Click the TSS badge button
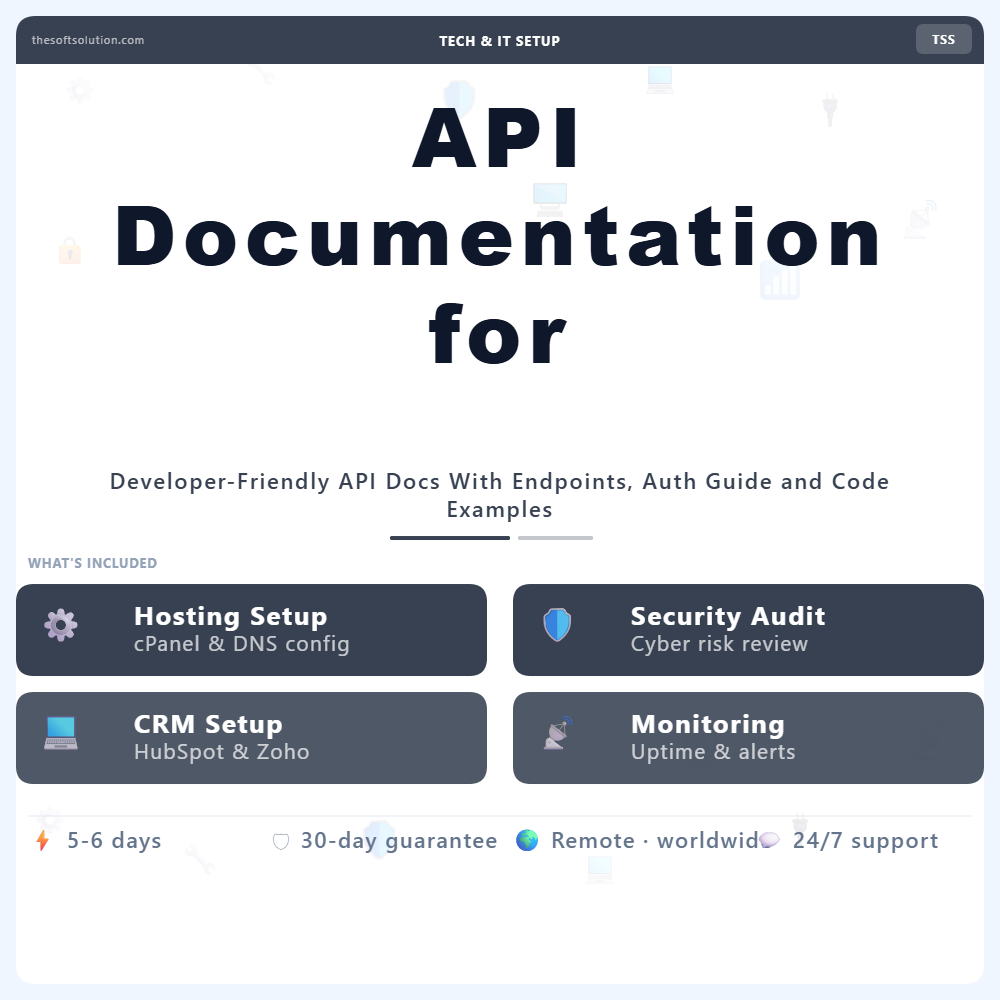Screen dimensions: 1000x1000 pyautogui.click(x=943, y=40)
